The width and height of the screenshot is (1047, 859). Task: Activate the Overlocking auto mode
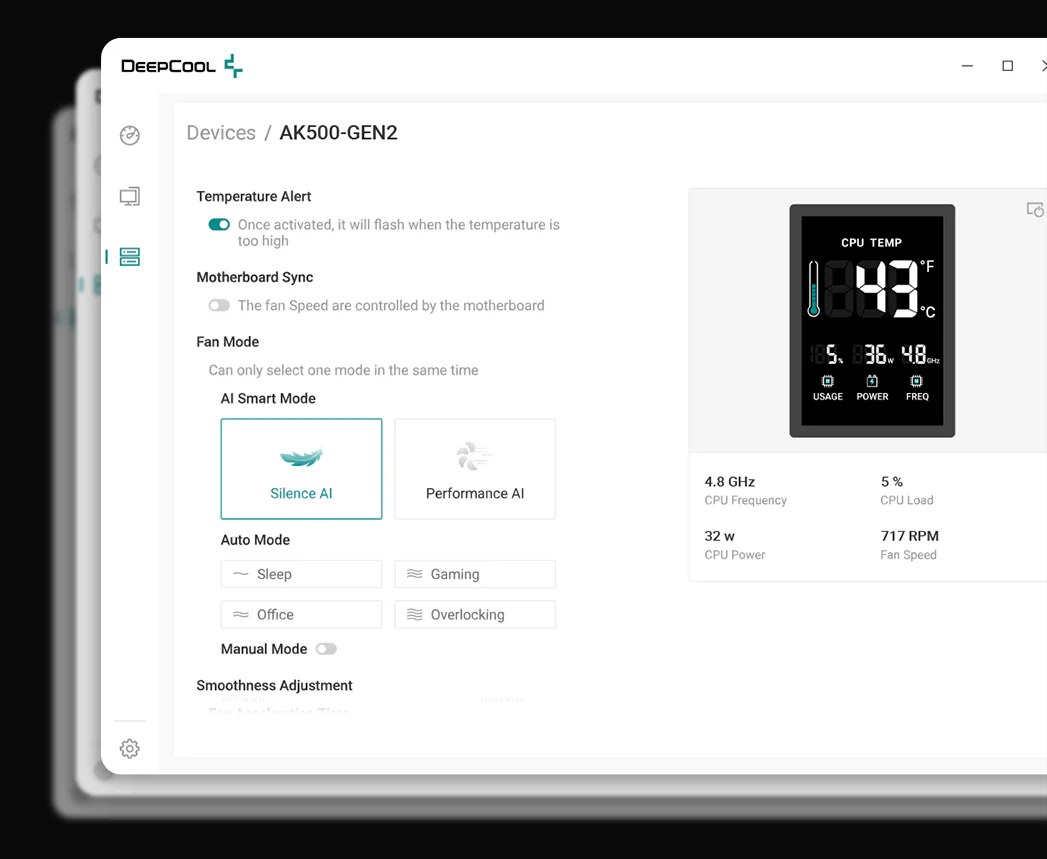tap(475, 615)
